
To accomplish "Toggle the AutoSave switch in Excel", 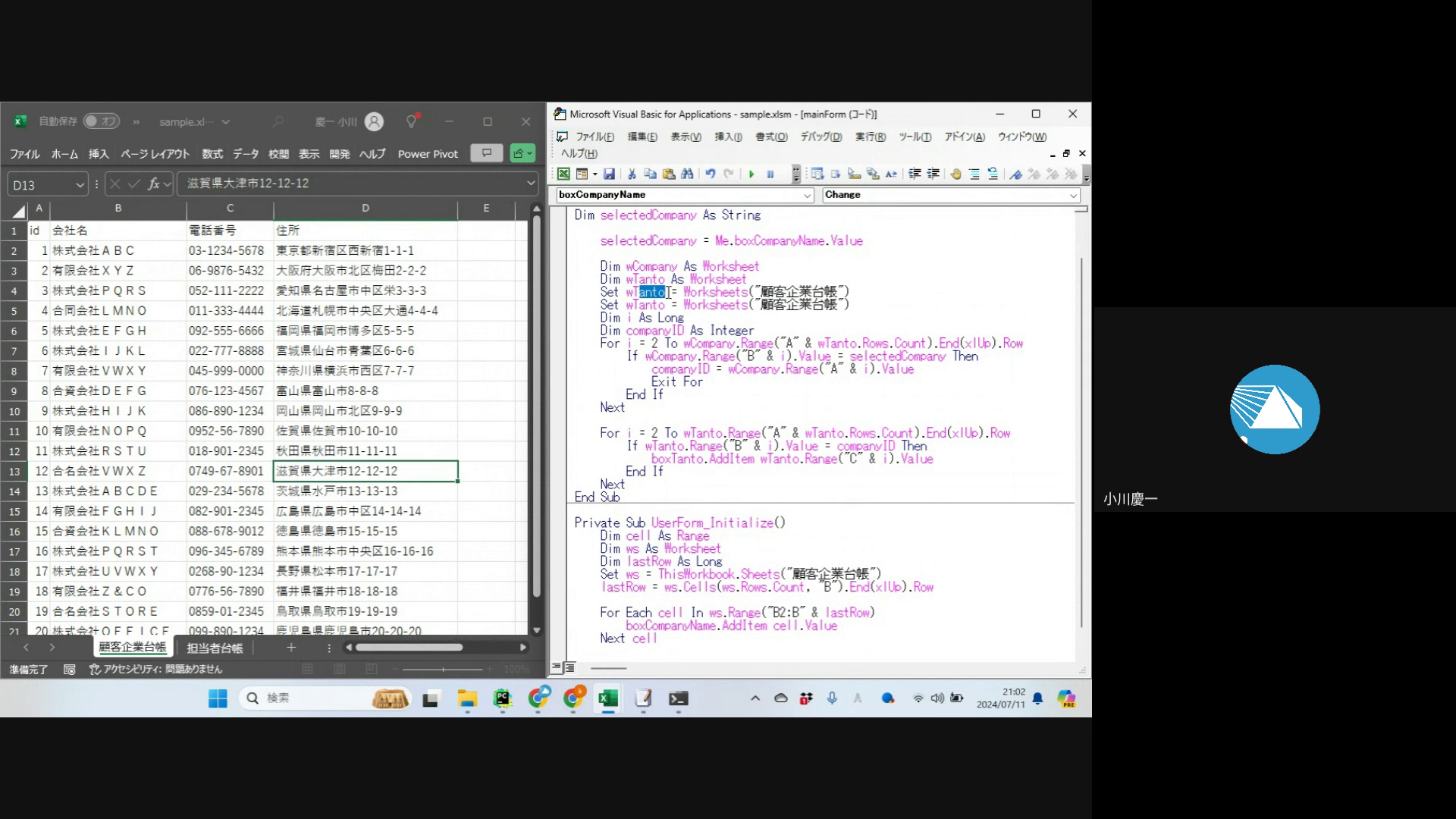I will point(102,121).
